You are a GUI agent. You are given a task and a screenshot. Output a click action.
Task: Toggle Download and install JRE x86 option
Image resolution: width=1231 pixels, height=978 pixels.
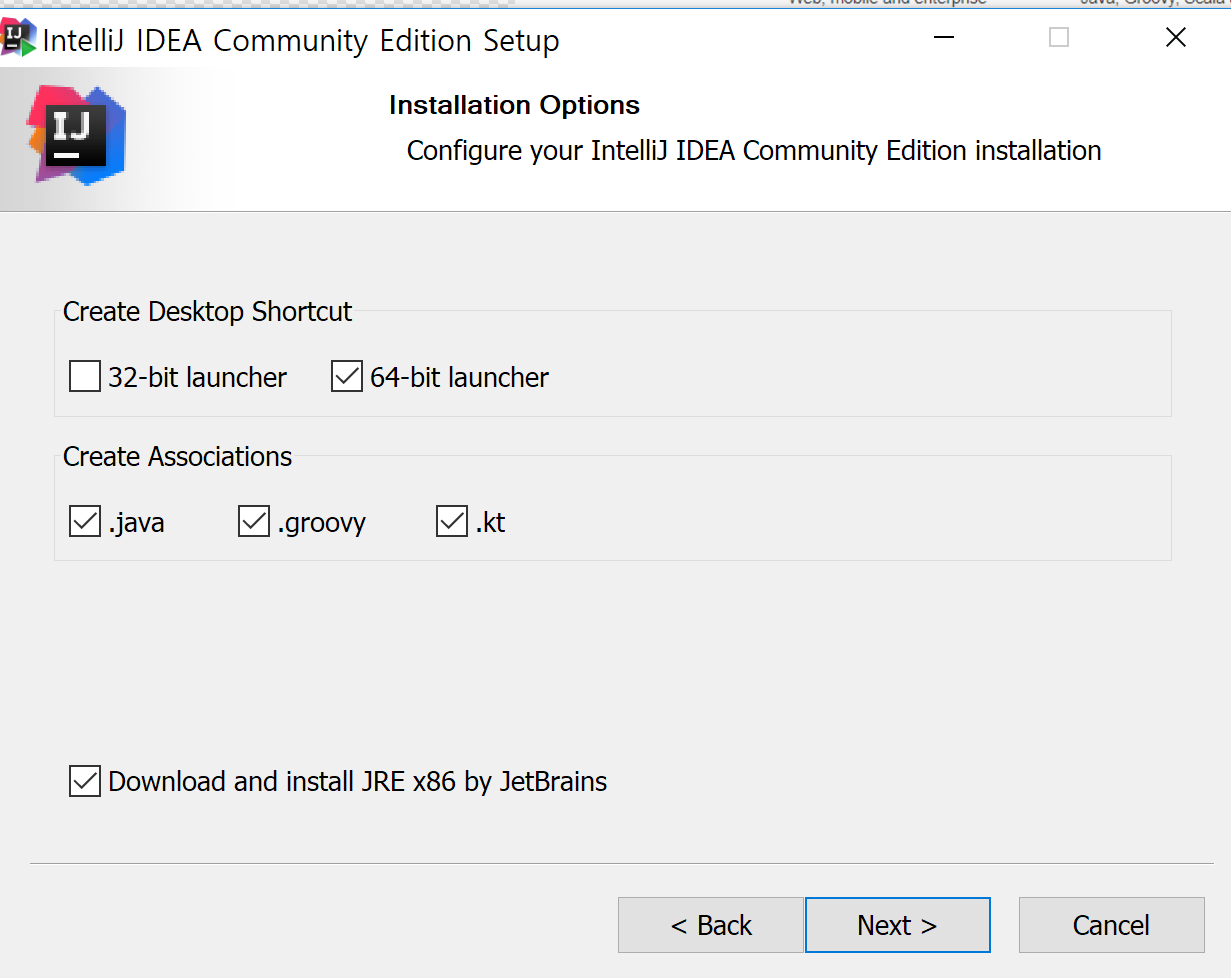click(x=85, y=781)
